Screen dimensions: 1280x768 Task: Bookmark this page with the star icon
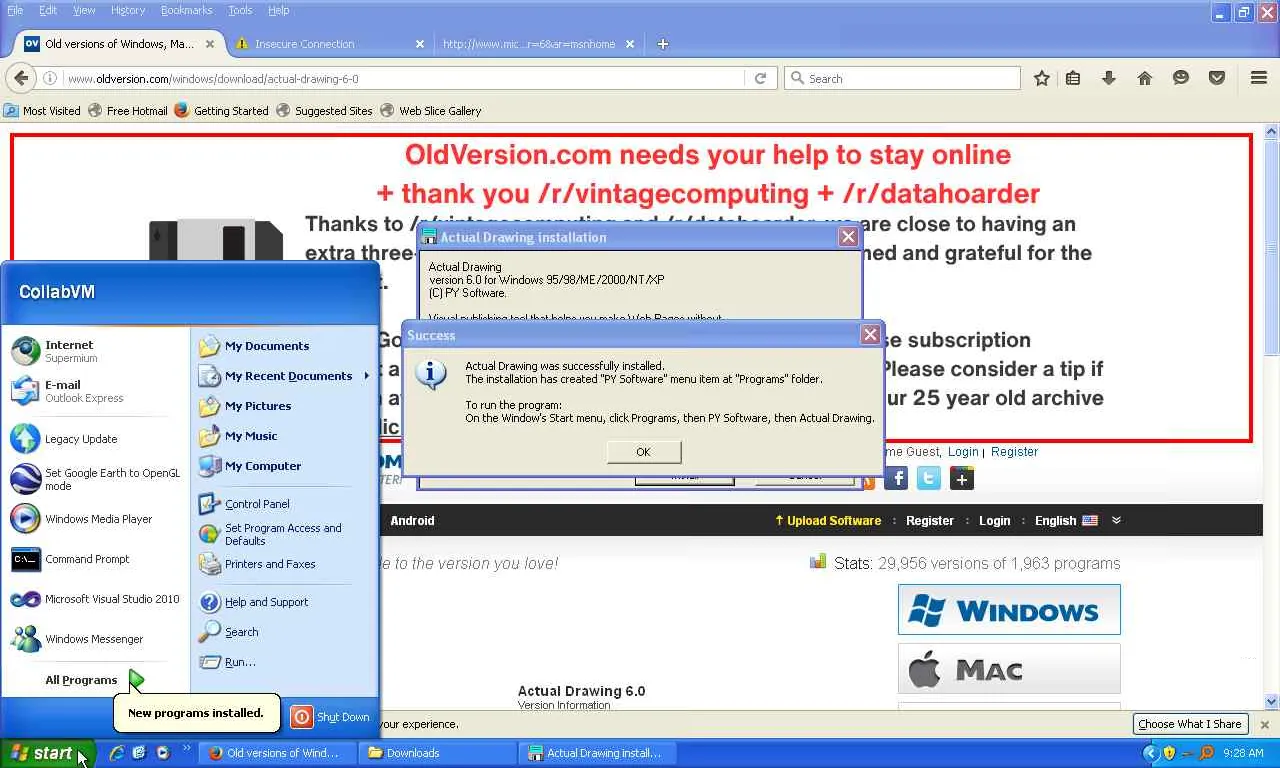[x=1042, y=78]
